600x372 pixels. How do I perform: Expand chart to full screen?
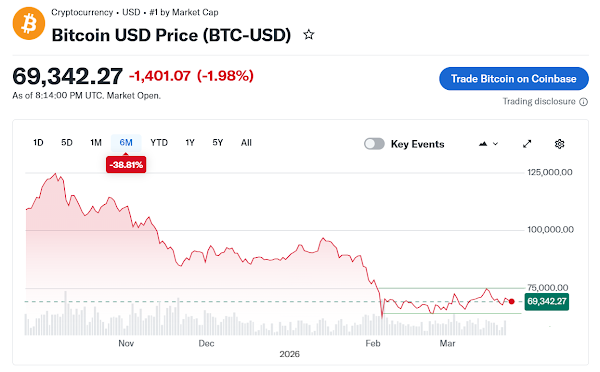click(527, 144)
